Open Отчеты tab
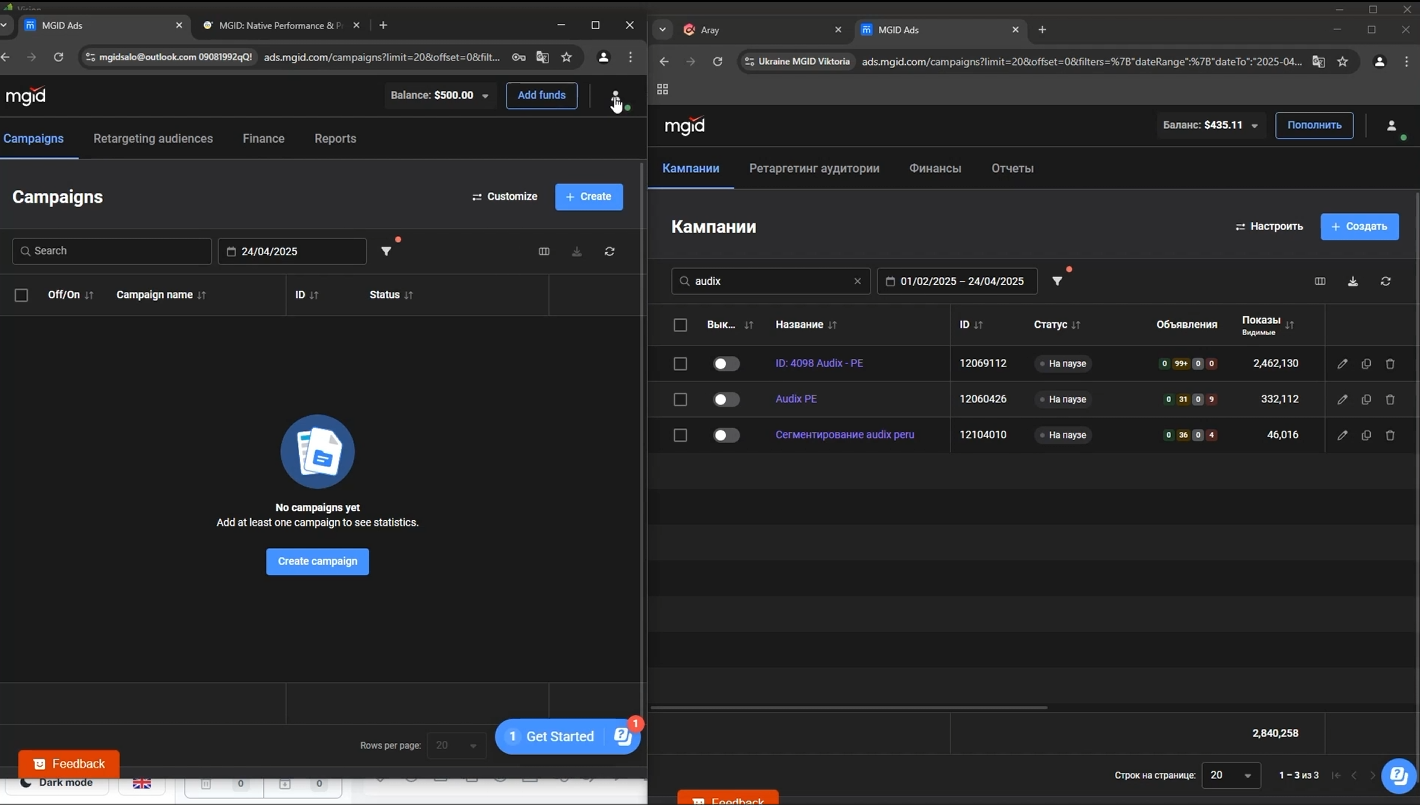Image resolution: width=1420 pixels, height=805 pixels. click(1012, 168)
